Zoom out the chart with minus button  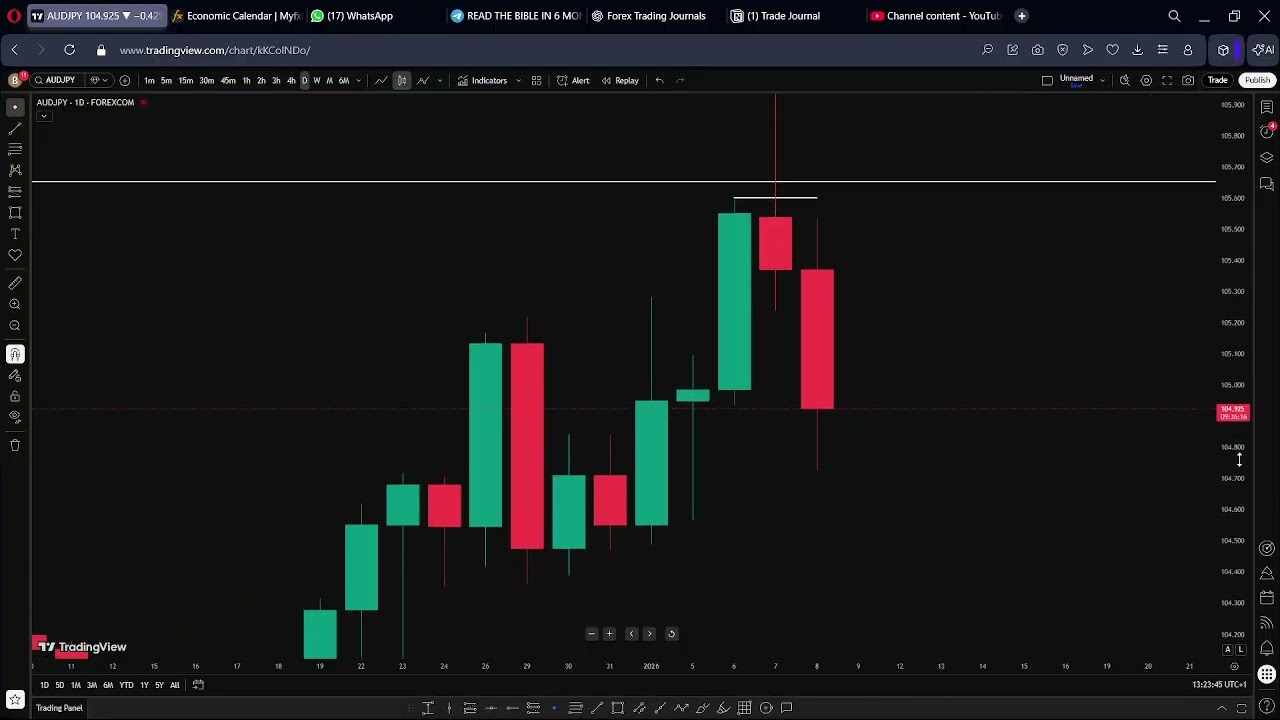pyautogui.click(x=591, y=634)
